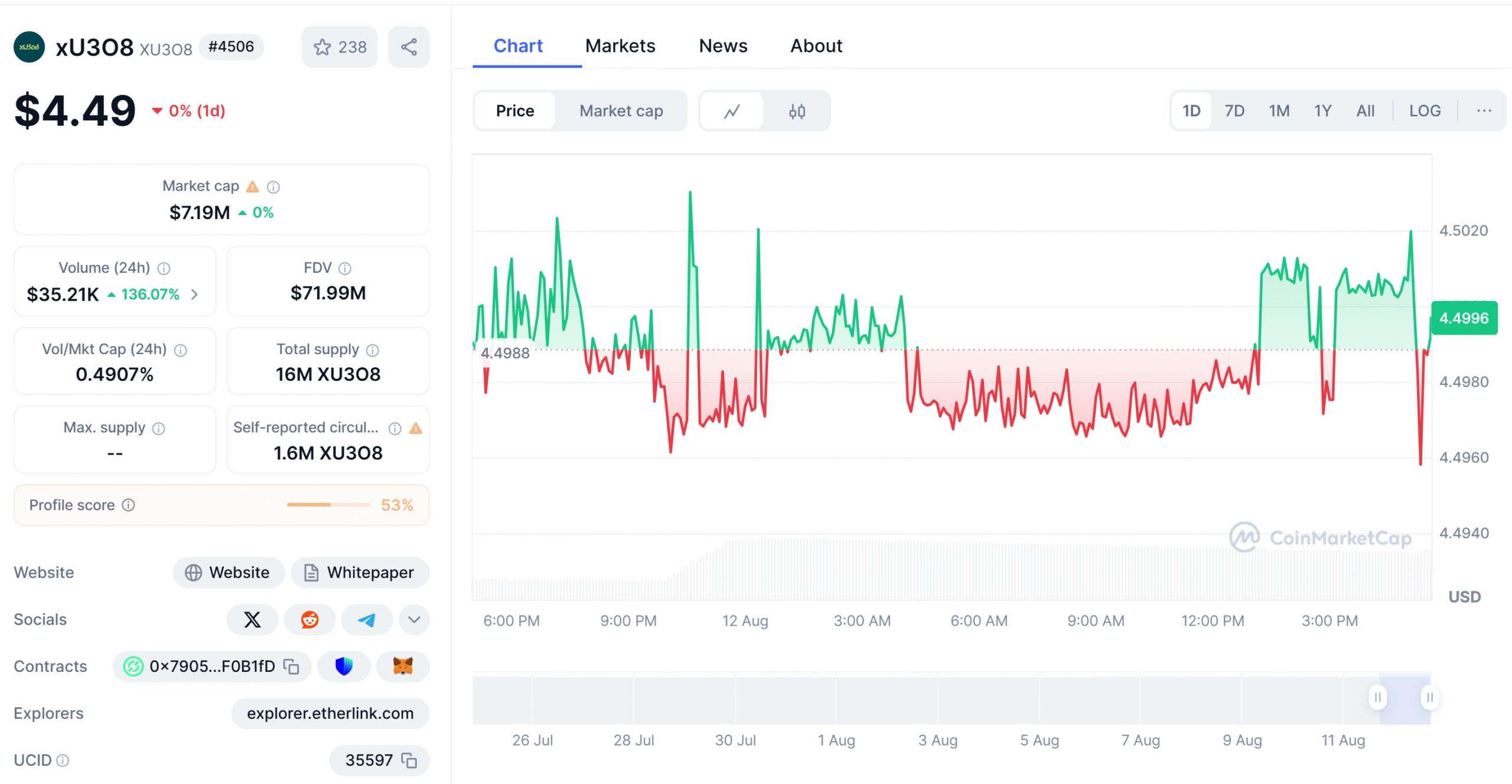
Task: Expand Volume (24h) details chevron
Action: click(195, 294)
